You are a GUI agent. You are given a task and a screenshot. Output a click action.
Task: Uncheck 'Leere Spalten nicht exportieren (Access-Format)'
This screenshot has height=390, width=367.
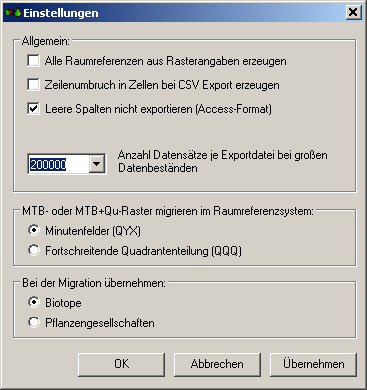[33, 109]
